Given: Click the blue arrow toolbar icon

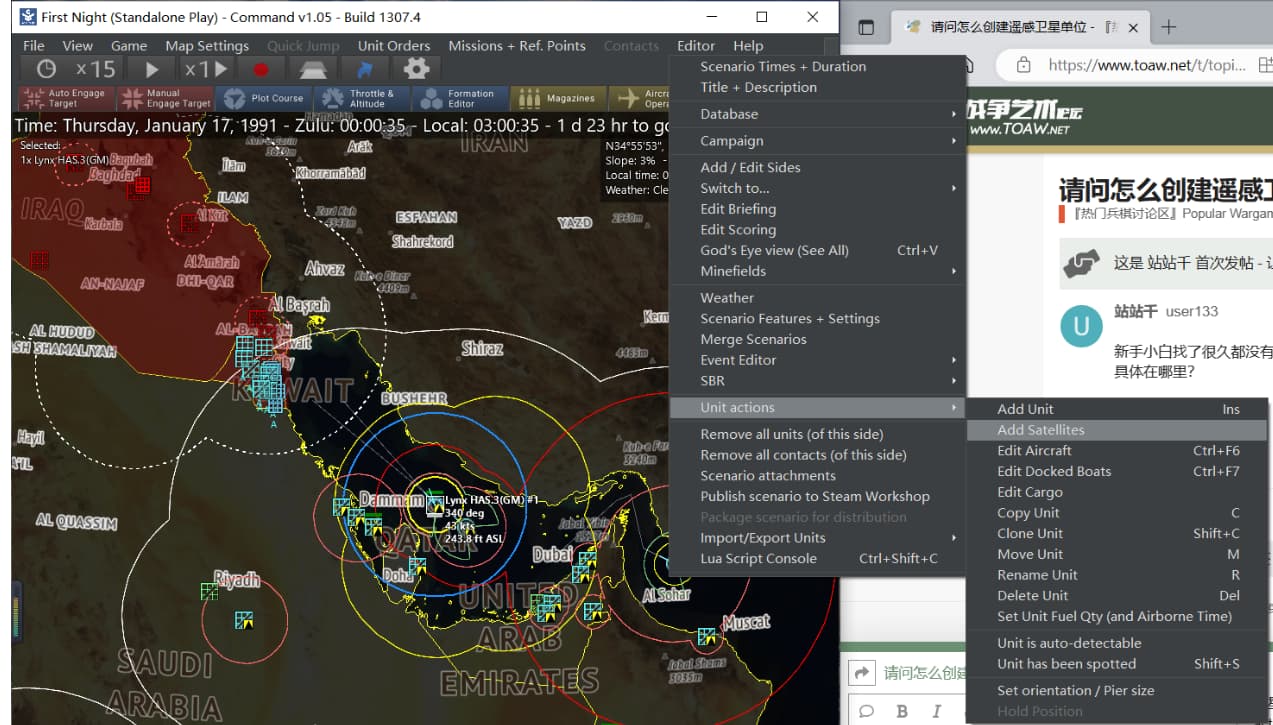Looking at the screenshot, I should (x=365, y=69).
